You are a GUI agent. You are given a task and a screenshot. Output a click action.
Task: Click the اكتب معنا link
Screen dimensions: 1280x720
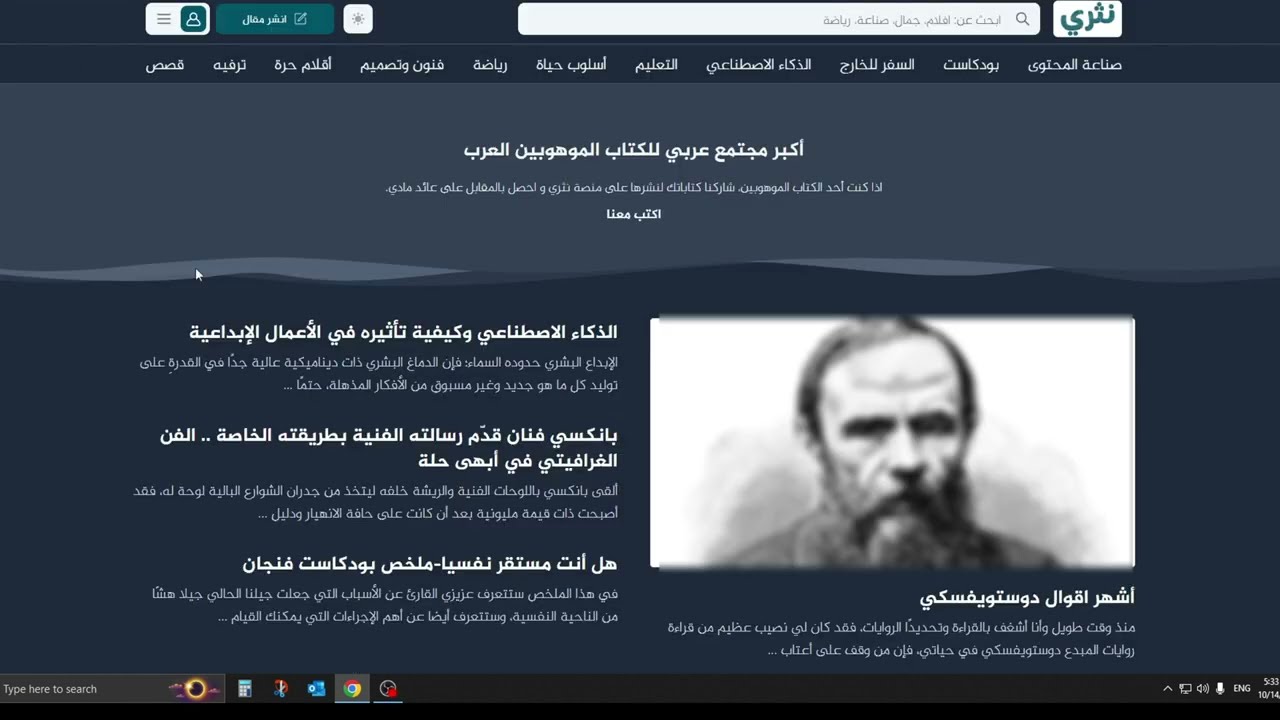634,214
